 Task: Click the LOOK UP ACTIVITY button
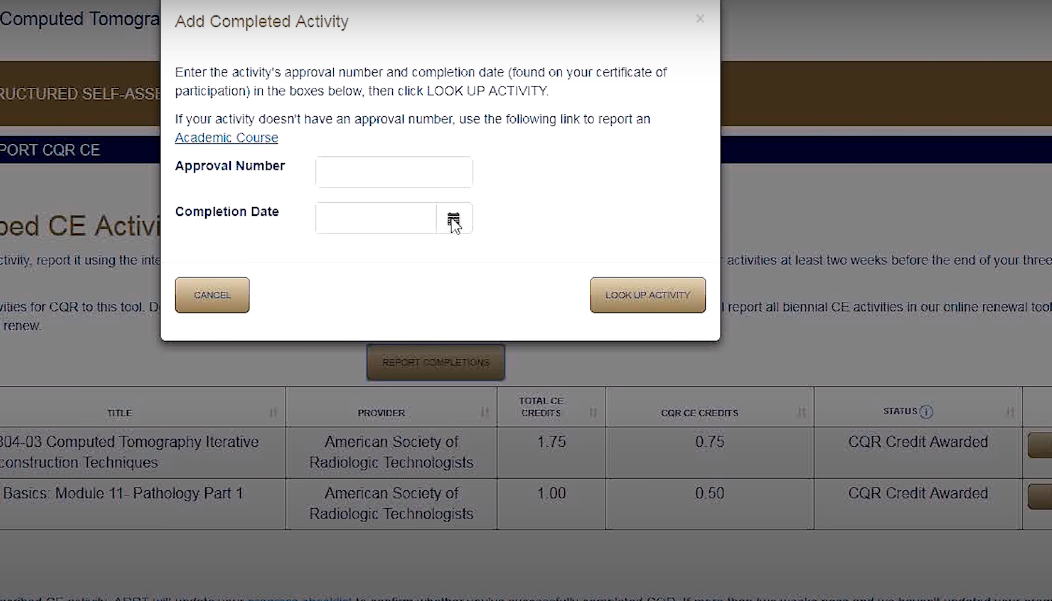coord(647,294)
